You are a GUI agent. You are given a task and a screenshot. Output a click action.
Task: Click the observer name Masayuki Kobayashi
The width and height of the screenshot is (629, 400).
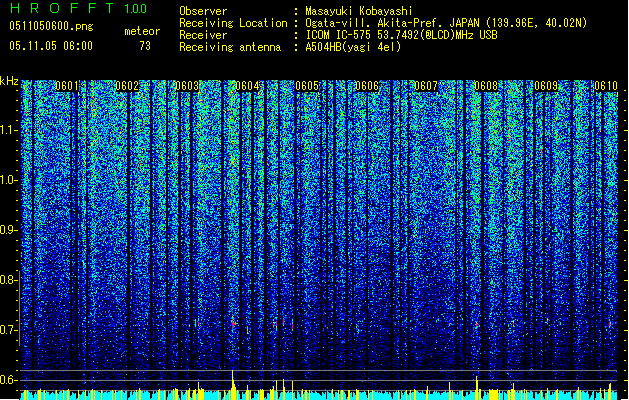click(359, 11)
